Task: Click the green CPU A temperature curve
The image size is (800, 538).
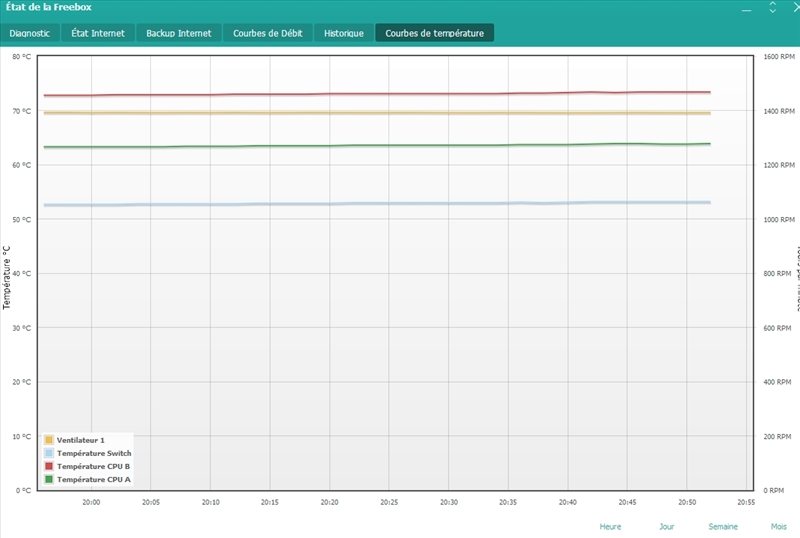Action: pyautogui.click(x=400, y=146)
